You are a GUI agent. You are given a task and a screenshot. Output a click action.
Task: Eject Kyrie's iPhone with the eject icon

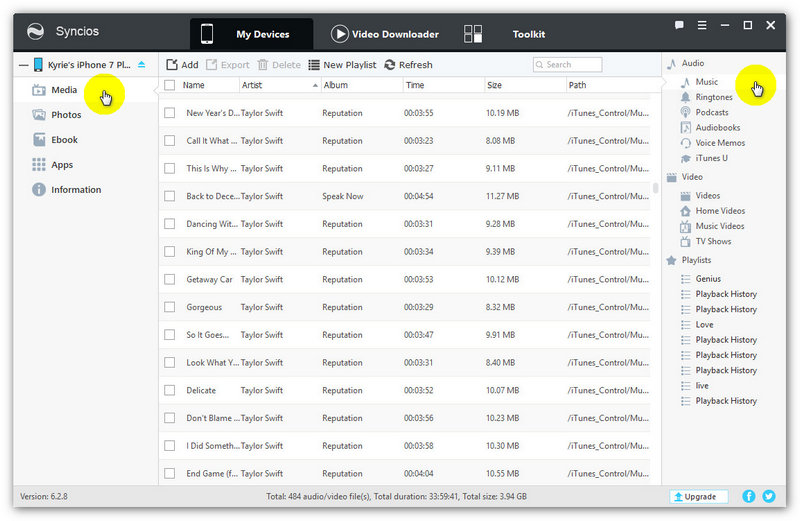point(141,65)
